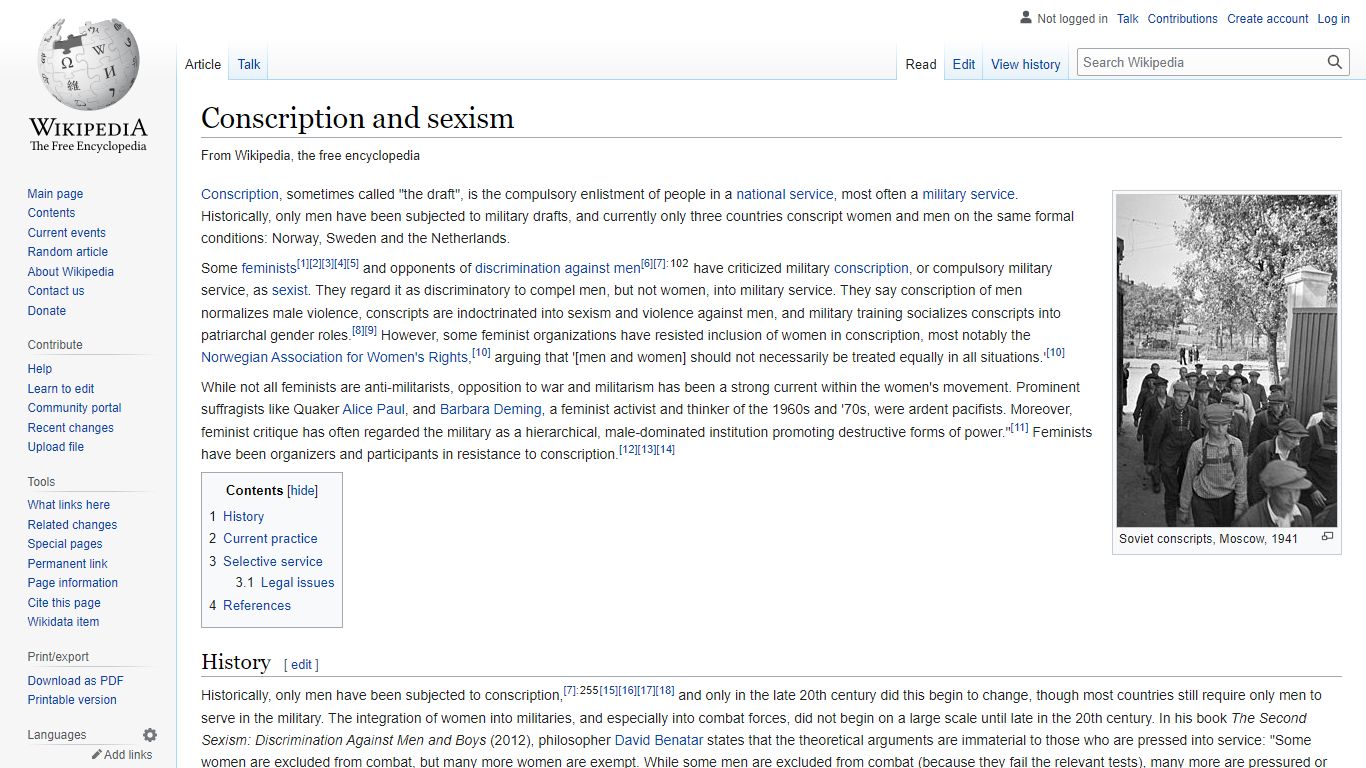Edit the History section
The image size is (1366, 768).
point(302,664)
